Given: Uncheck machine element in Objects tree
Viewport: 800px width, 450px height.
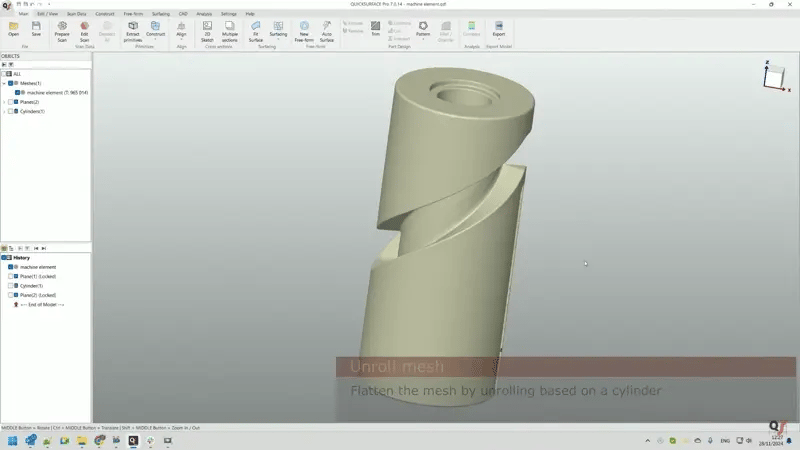Looking at the screenshot, I should click(x=17, y=92).
